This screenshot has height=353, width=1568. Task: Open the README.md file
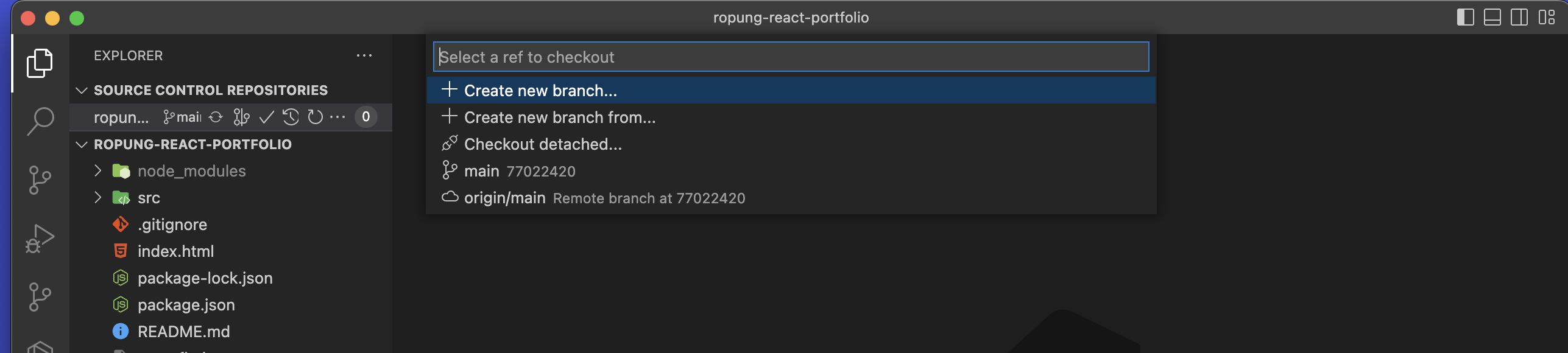coord(183,332)
